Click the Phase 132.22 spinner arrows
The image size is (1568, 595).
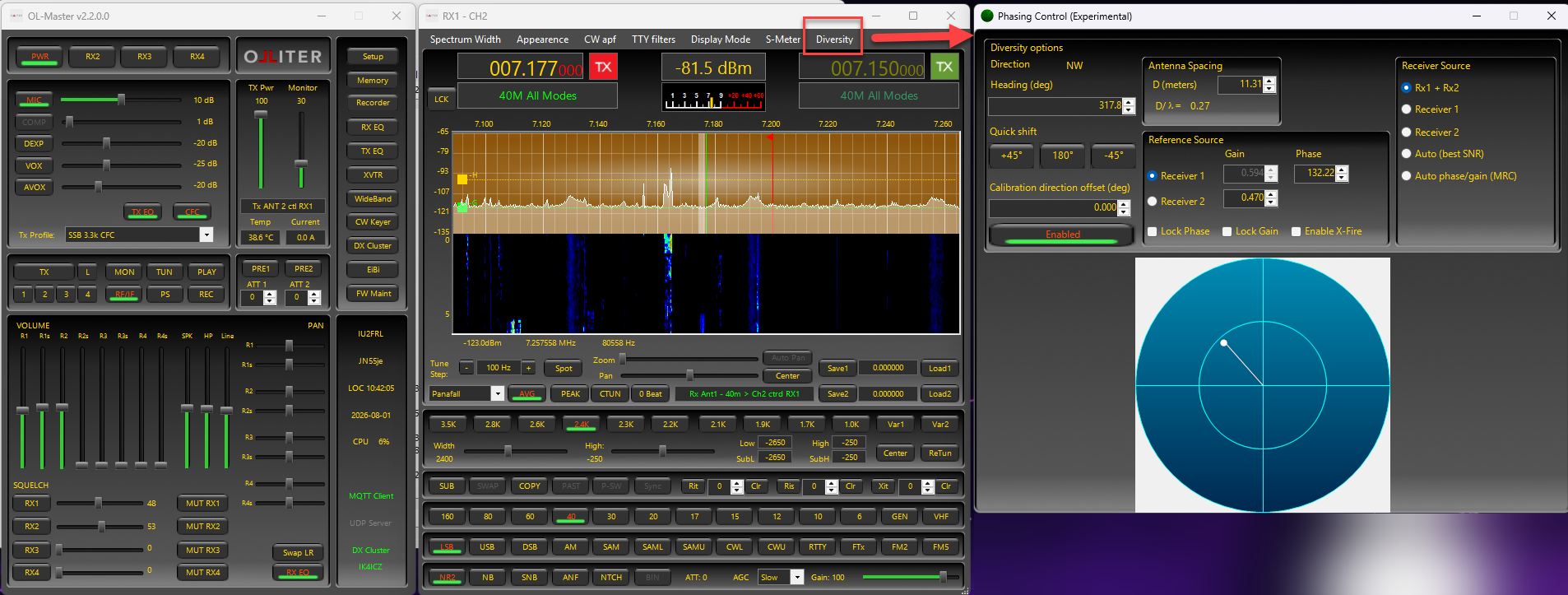click(1343, 174)
